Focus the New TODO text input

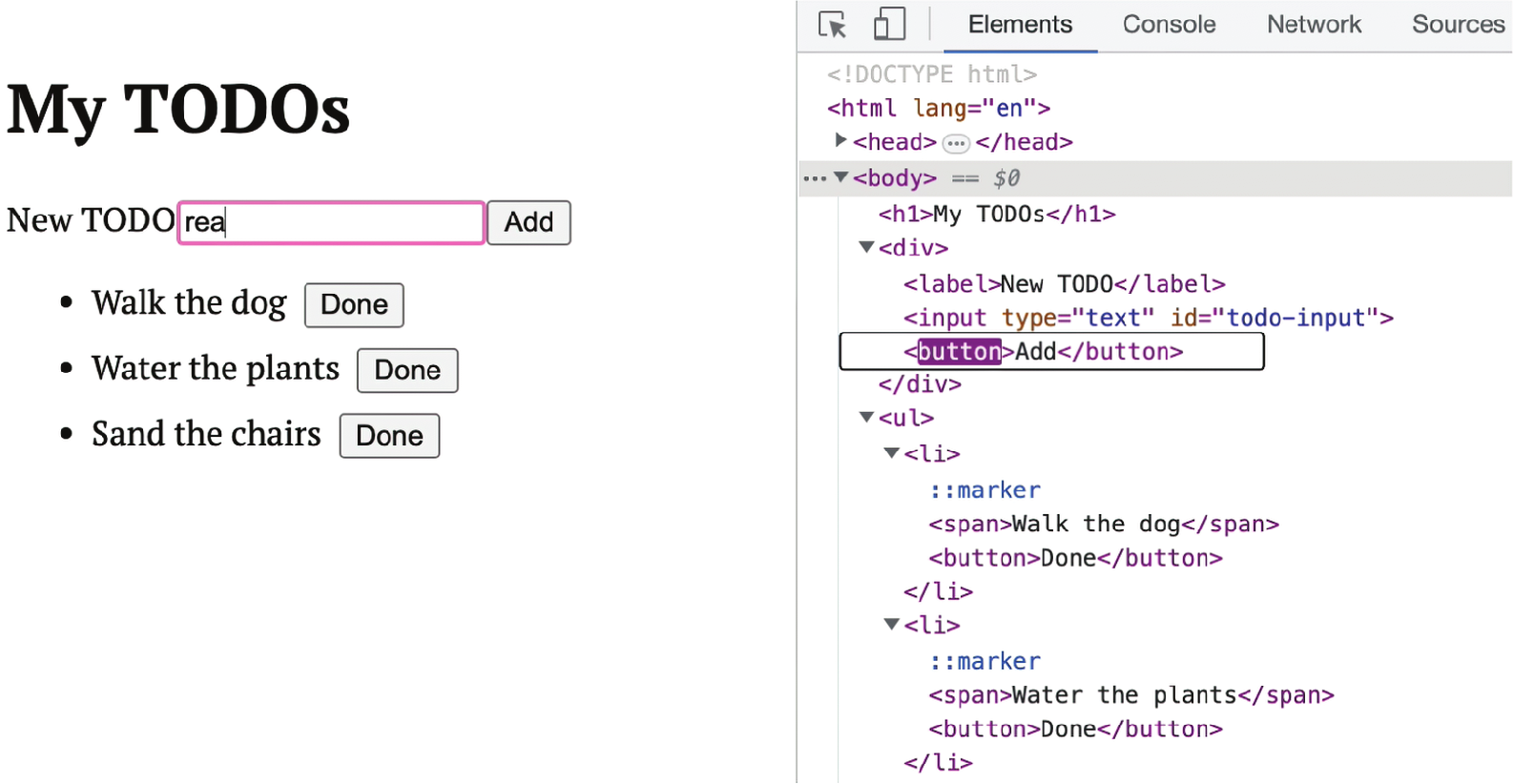[x=331, y=222]
